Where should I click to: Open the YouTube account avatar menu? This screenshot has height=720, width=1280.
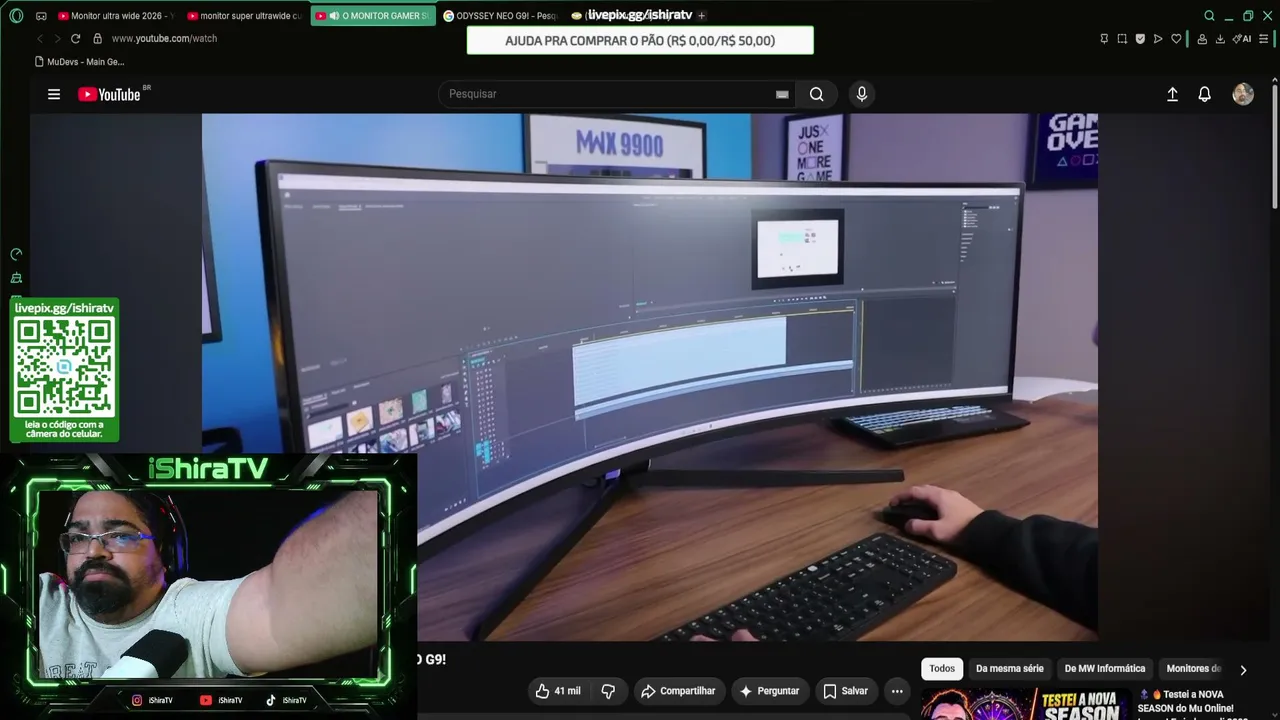click(1243, 94)
